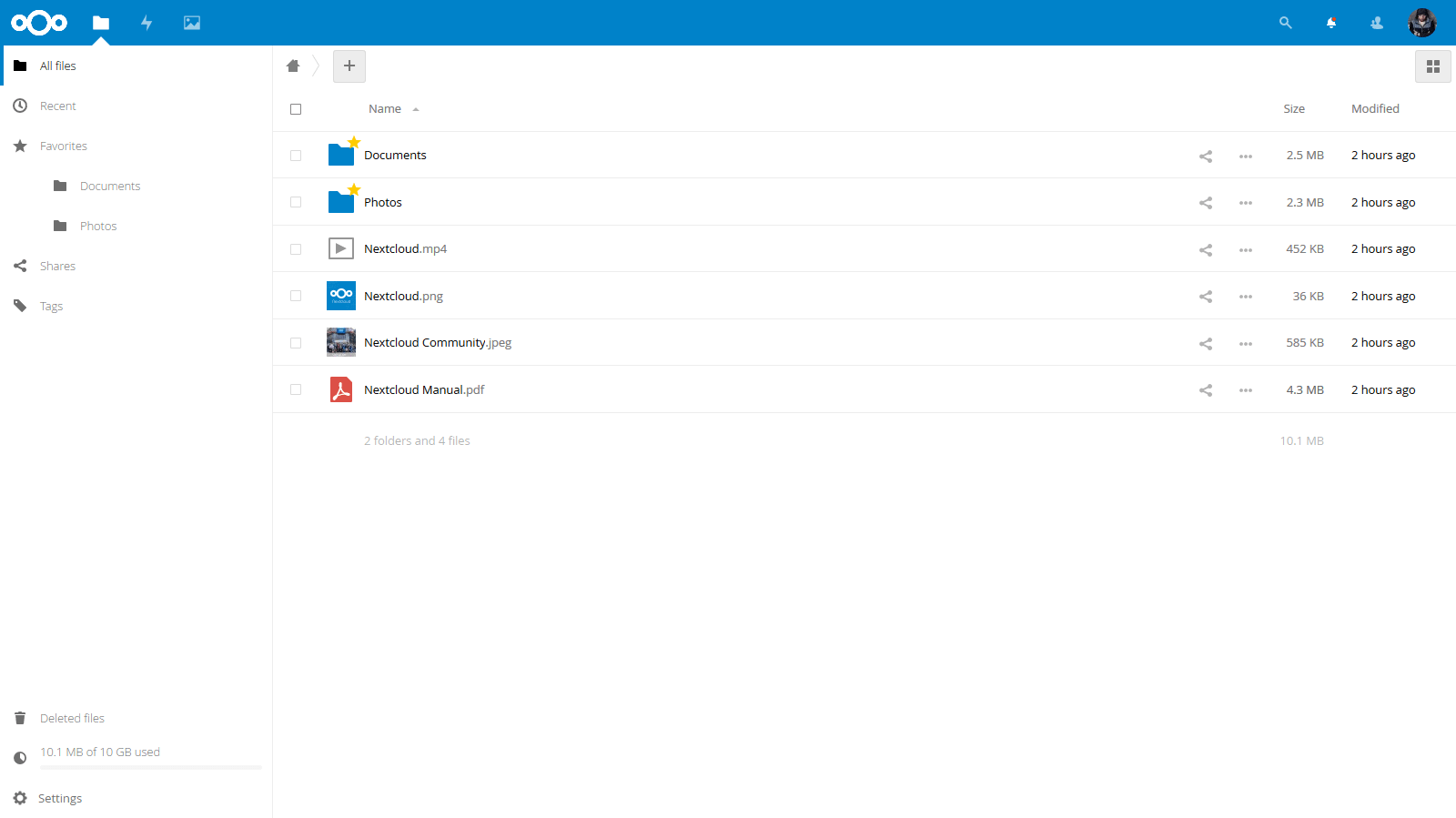This screenshot has width=1456, height=818.
Task: Open the search magnifier
Action: click(x=1286, y=23)
